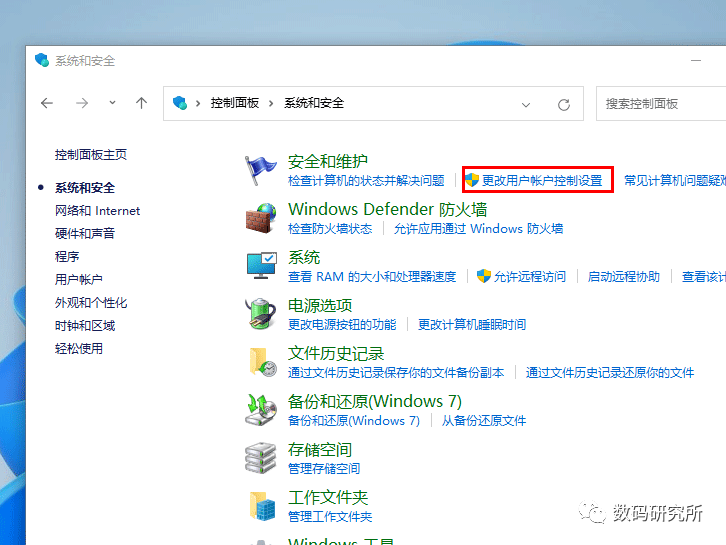Screen dimensions: 726x545
Task: Click 更改电源按钮的功能
Action: coord(342,325)
